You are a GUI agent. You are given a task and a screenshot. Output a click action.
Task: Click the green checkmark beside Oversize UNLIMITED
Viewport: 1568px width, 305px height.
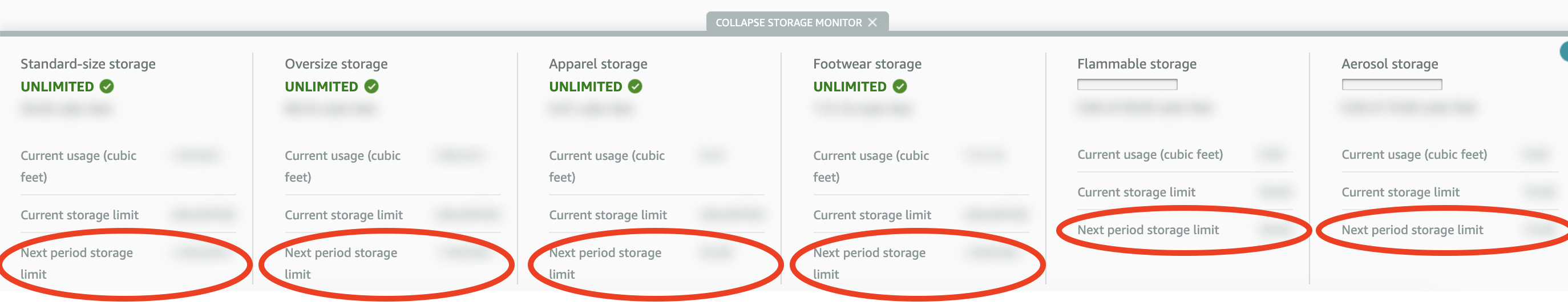coord(371,86)
